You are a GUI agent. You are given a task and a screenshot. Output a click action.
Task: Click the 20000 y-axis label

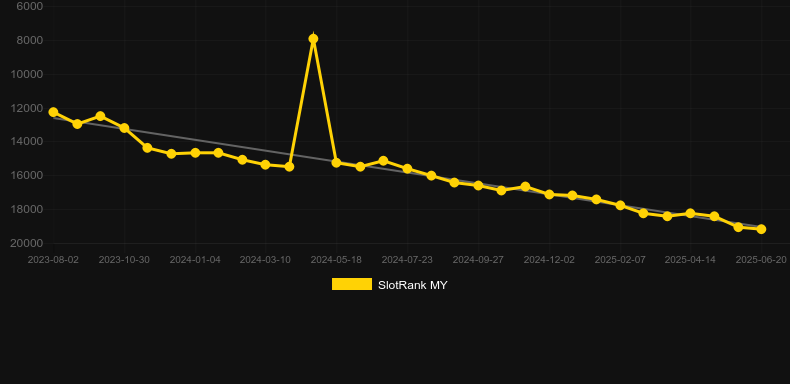pyautogui.click(x=26, y=243)
